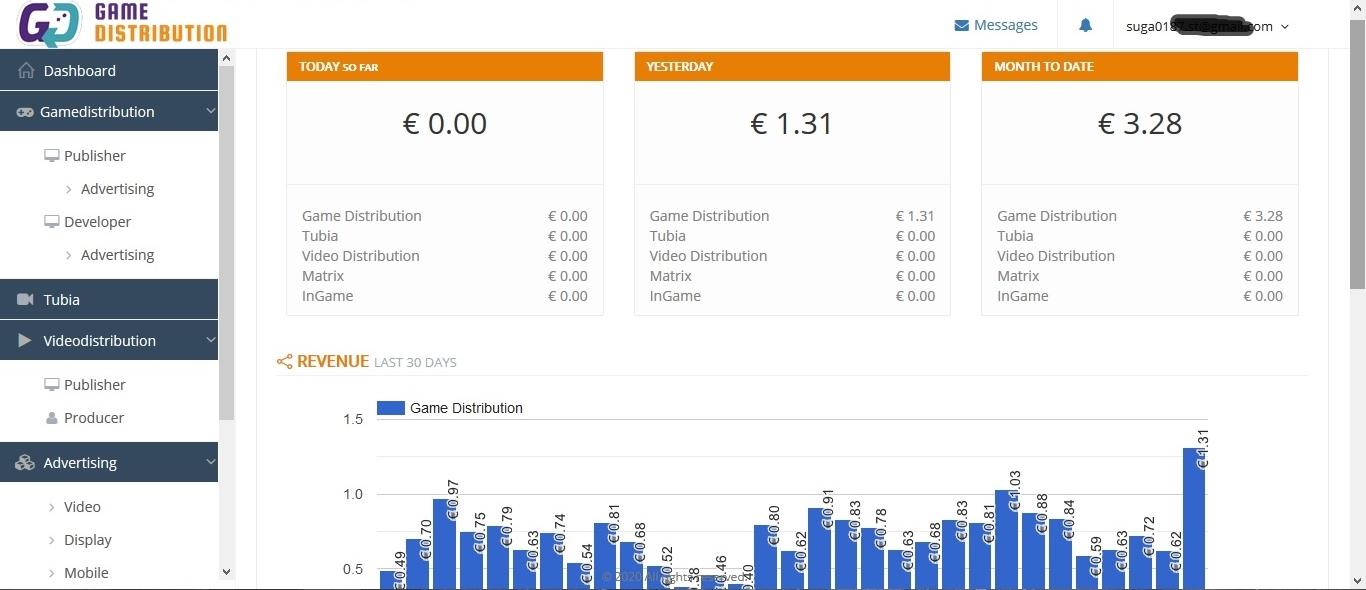Click the cubes icon beside Advertising section
Screen dimensions: 1366x590
[x=25, y=463]
